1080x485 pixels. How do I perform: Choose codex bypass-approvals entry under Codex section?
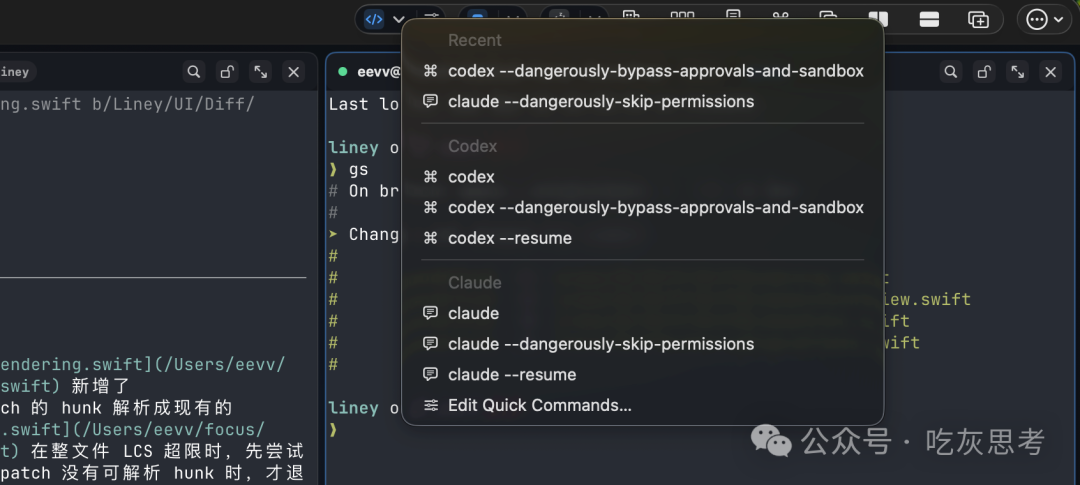click(x=643, y=207)
